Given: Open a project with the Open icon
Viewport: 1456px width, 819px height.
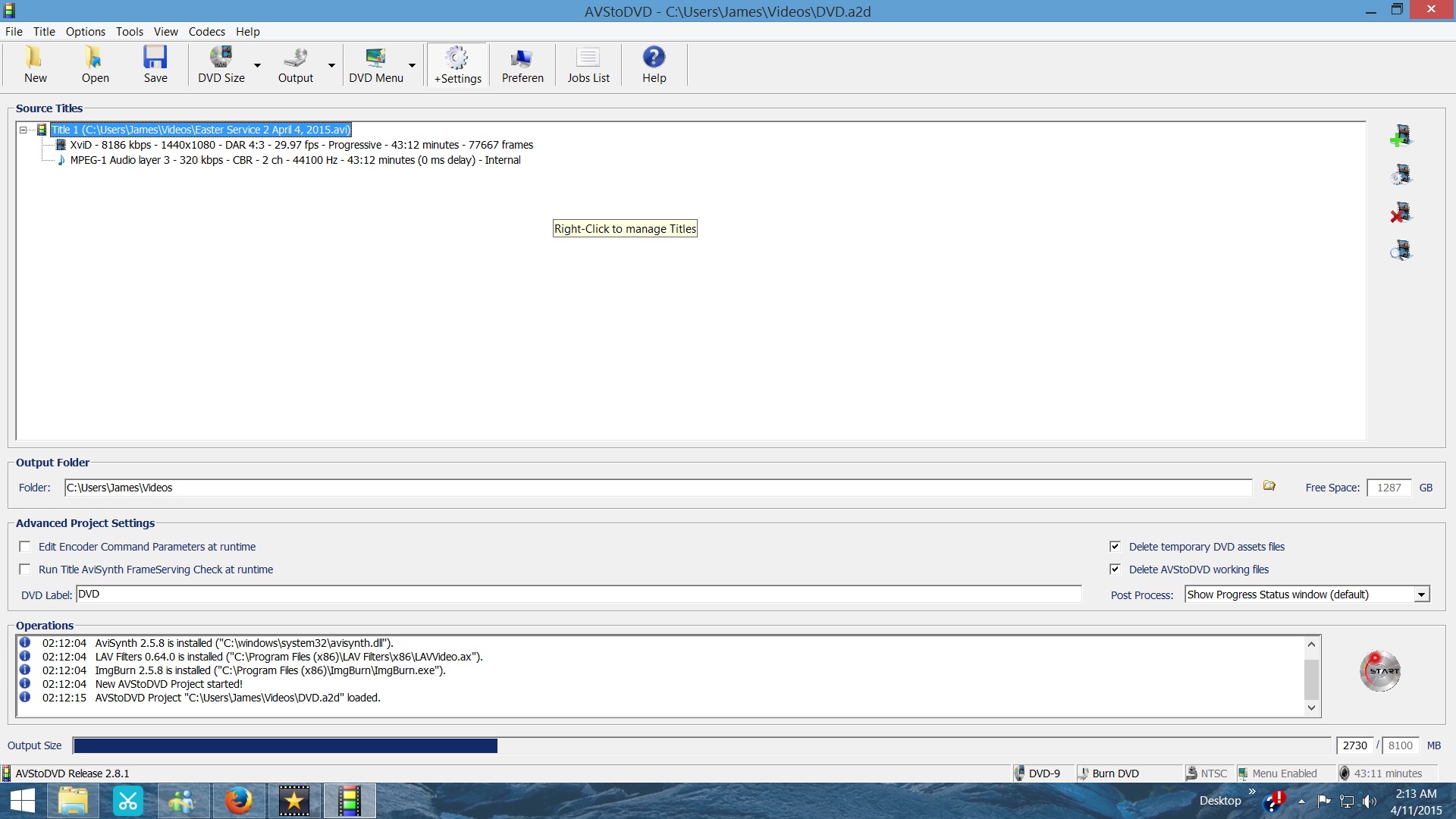Looking at the screenshot, I should (95, 64).
